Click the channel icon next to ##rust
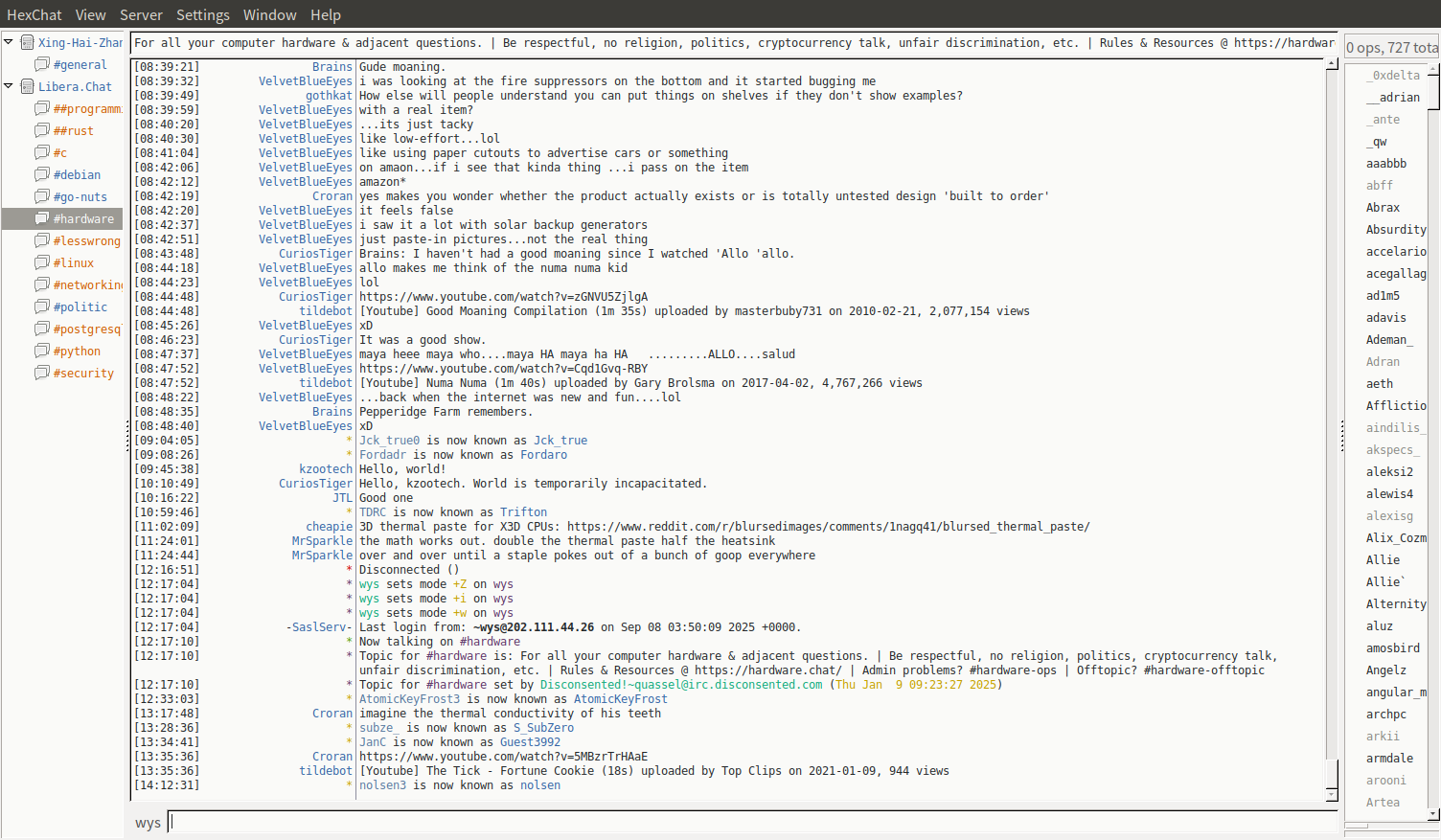 click(42, 130)
